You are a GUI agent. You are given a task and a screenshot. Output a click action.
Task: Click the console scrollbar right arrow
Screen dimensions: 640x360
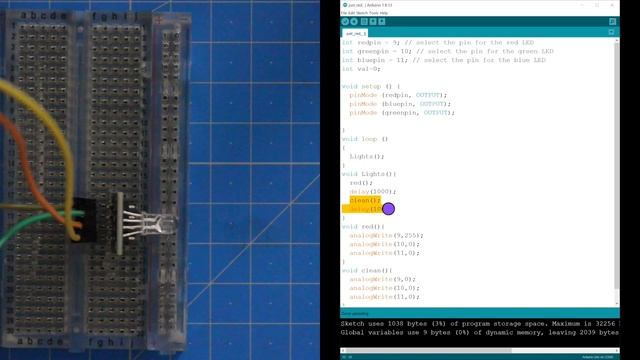point(617,351)
